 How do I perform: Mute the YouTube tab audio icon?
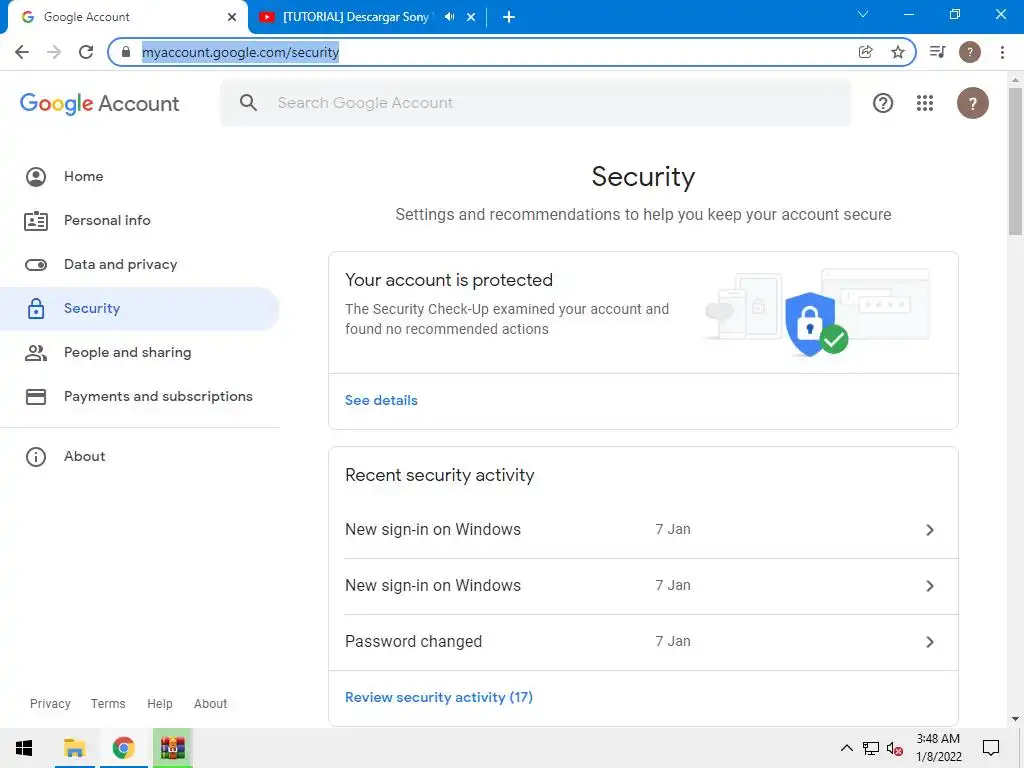(x=449, y=17)
